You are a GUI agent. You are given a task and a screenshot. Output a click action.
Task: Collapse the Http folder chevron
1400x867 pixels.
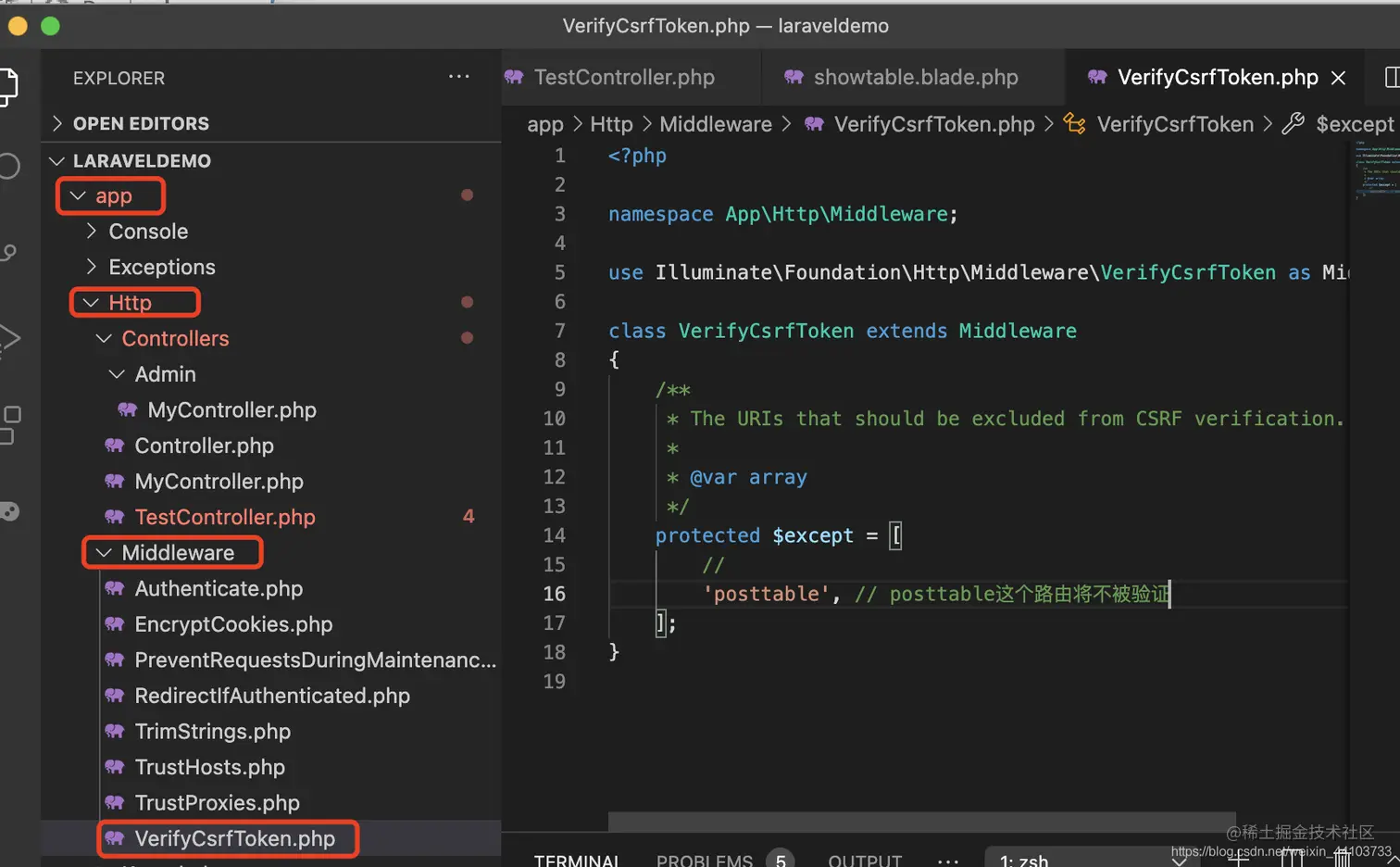(x=91, y=303)
